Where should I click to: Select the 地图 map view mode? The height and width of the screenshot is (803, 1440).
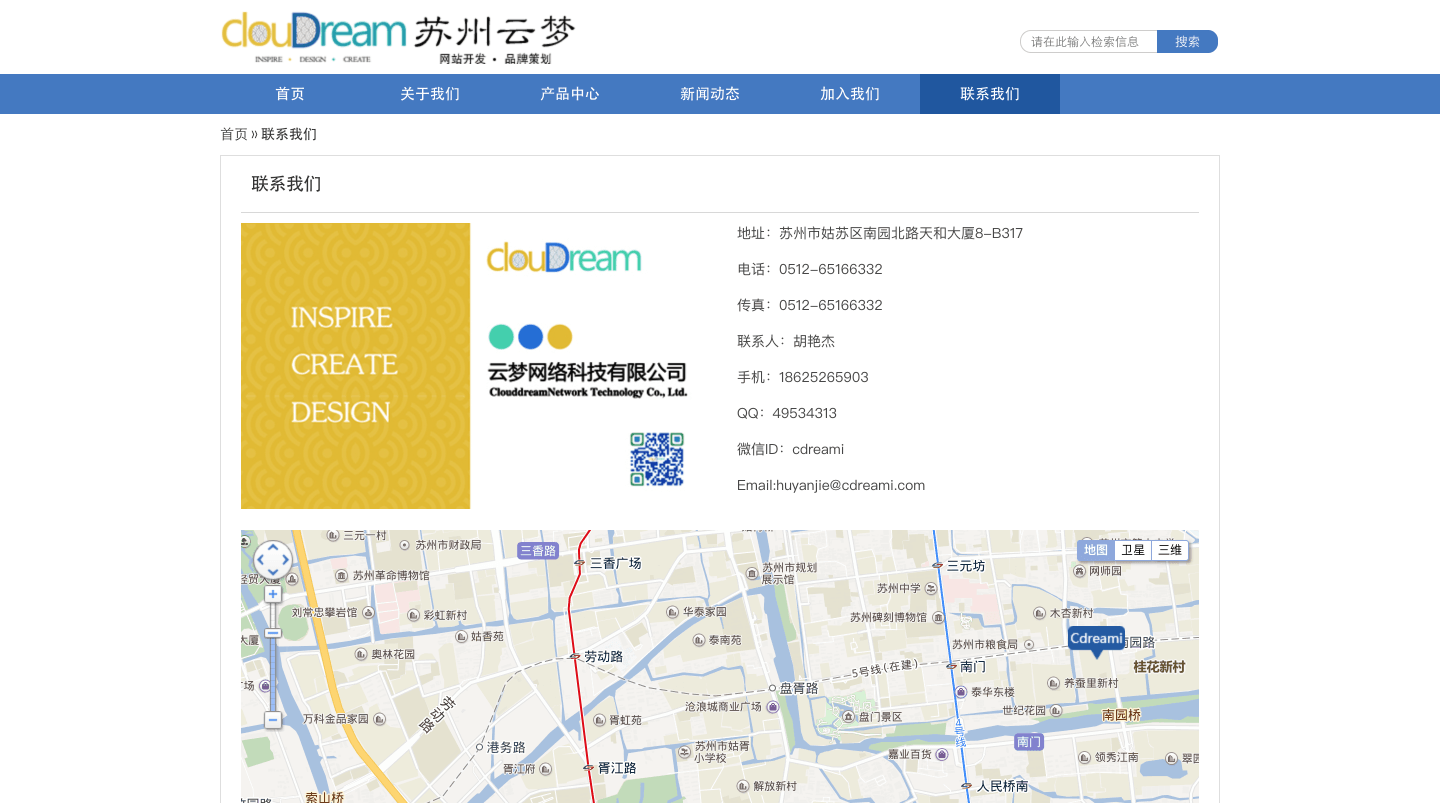coord(1096,550)
